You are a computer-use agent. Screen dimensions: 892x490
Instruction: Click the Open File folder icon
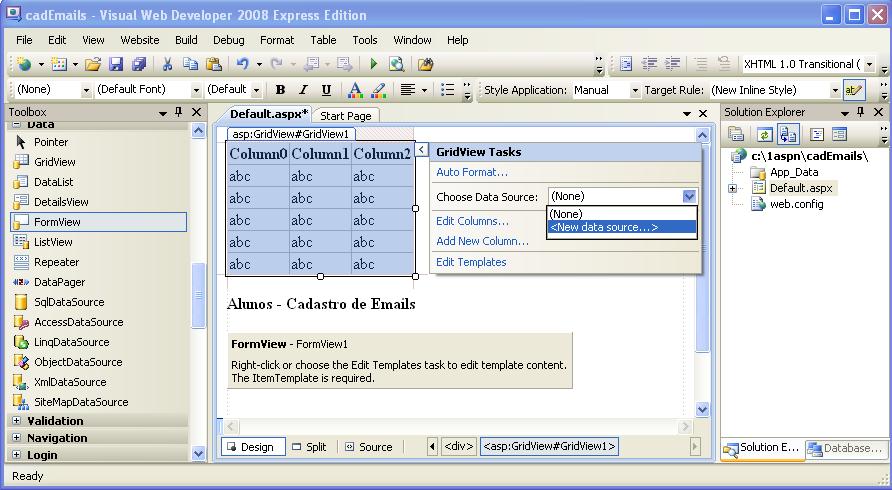pos(93,64)
